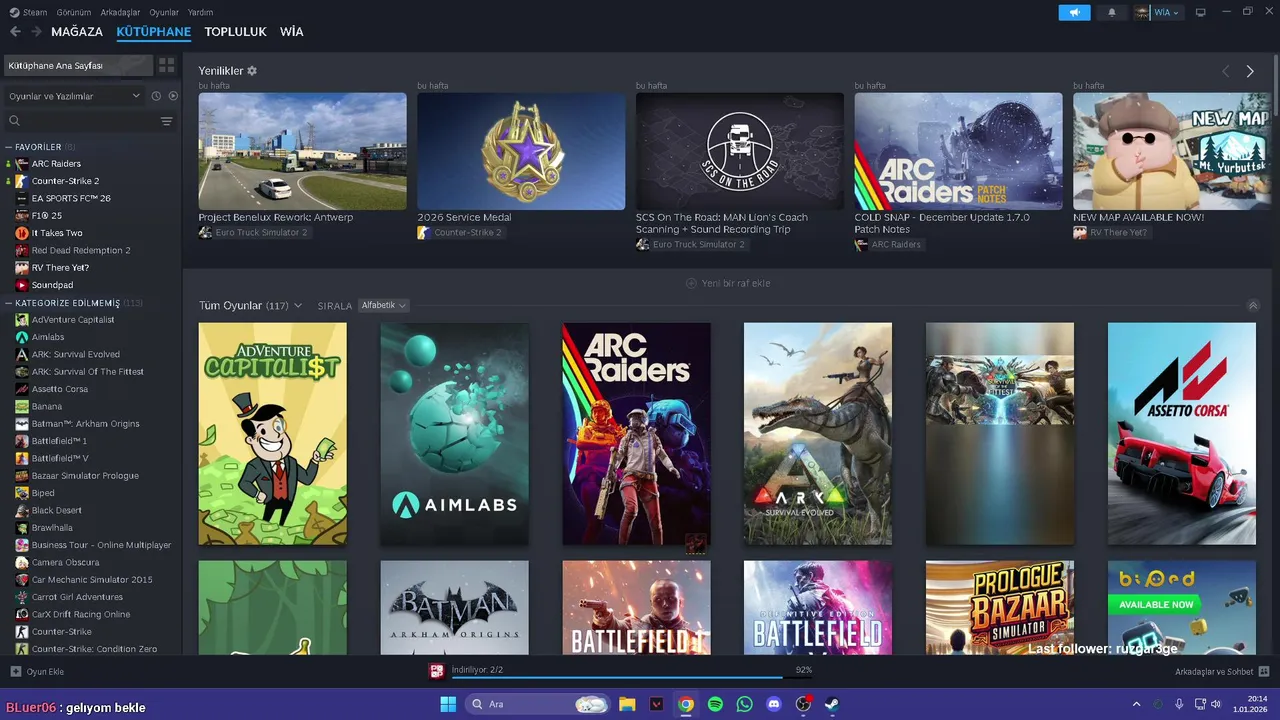The height and width of the screenshot is (720, 1280).
Task: Open Yenilikler settings gear
Action: tap(252, 71)
